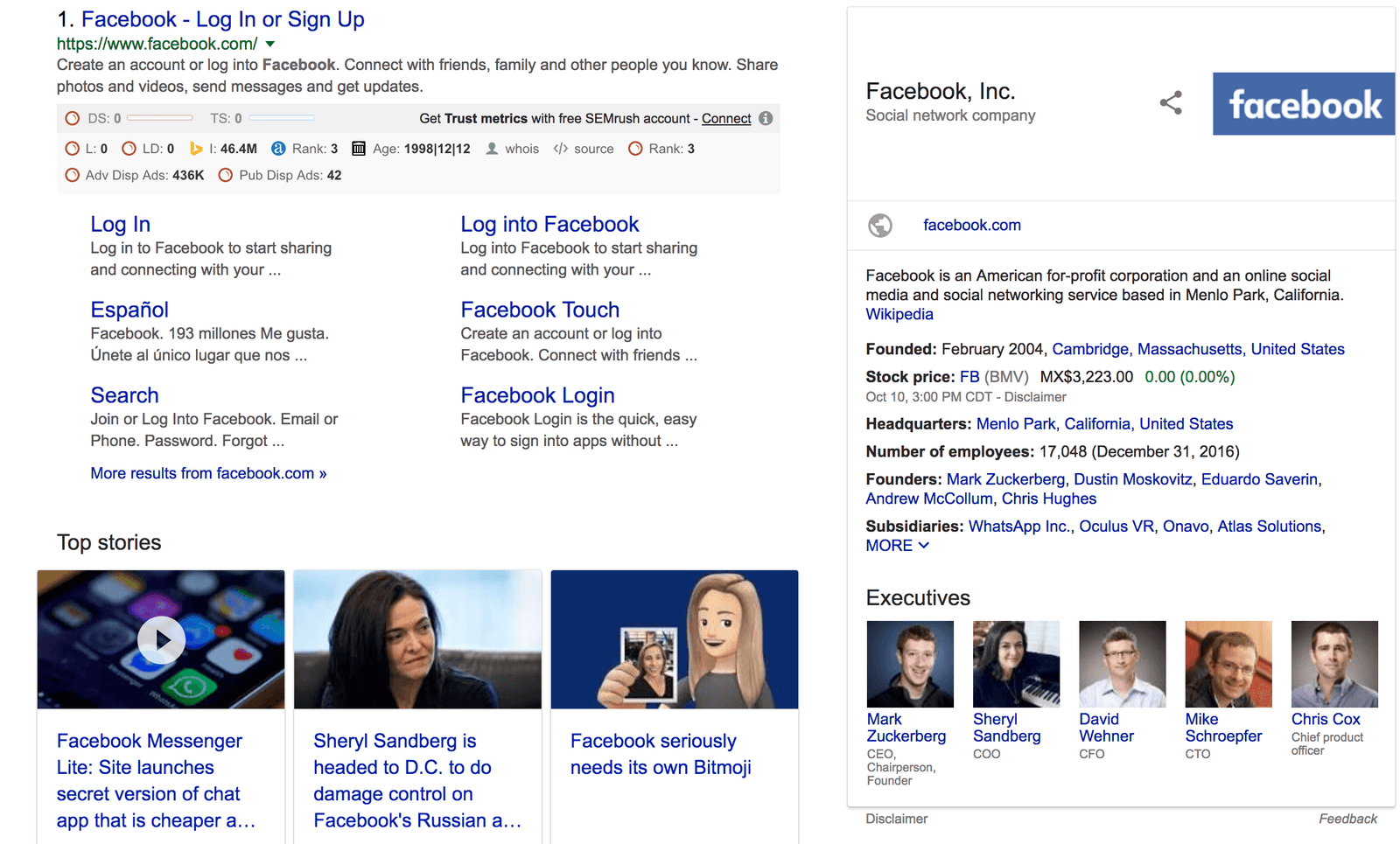This screenshot has width=1400, height=844.
Task: Click Atlas Solutions subsidiary link
Action: click(x=1270, y=527)
